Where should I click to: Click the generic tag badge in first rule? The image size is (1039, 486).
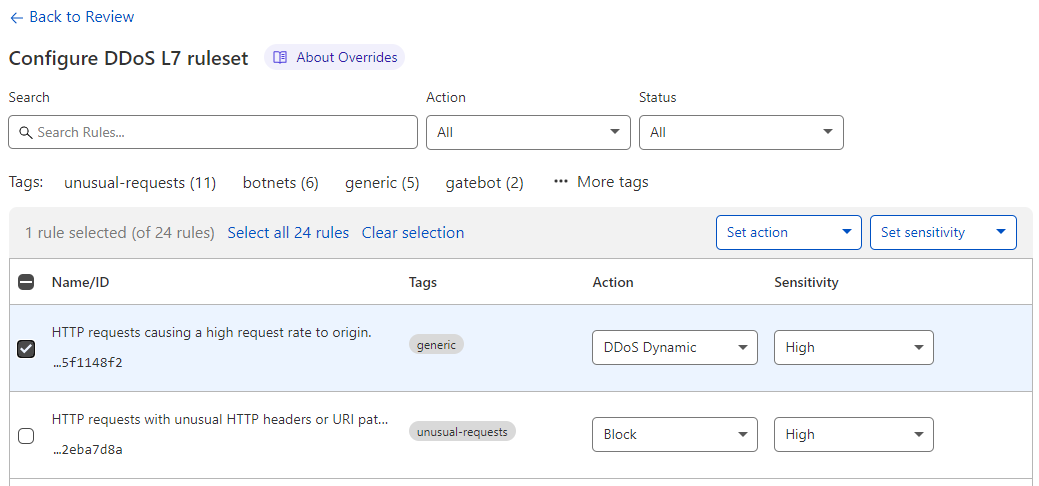click(436, 345)
